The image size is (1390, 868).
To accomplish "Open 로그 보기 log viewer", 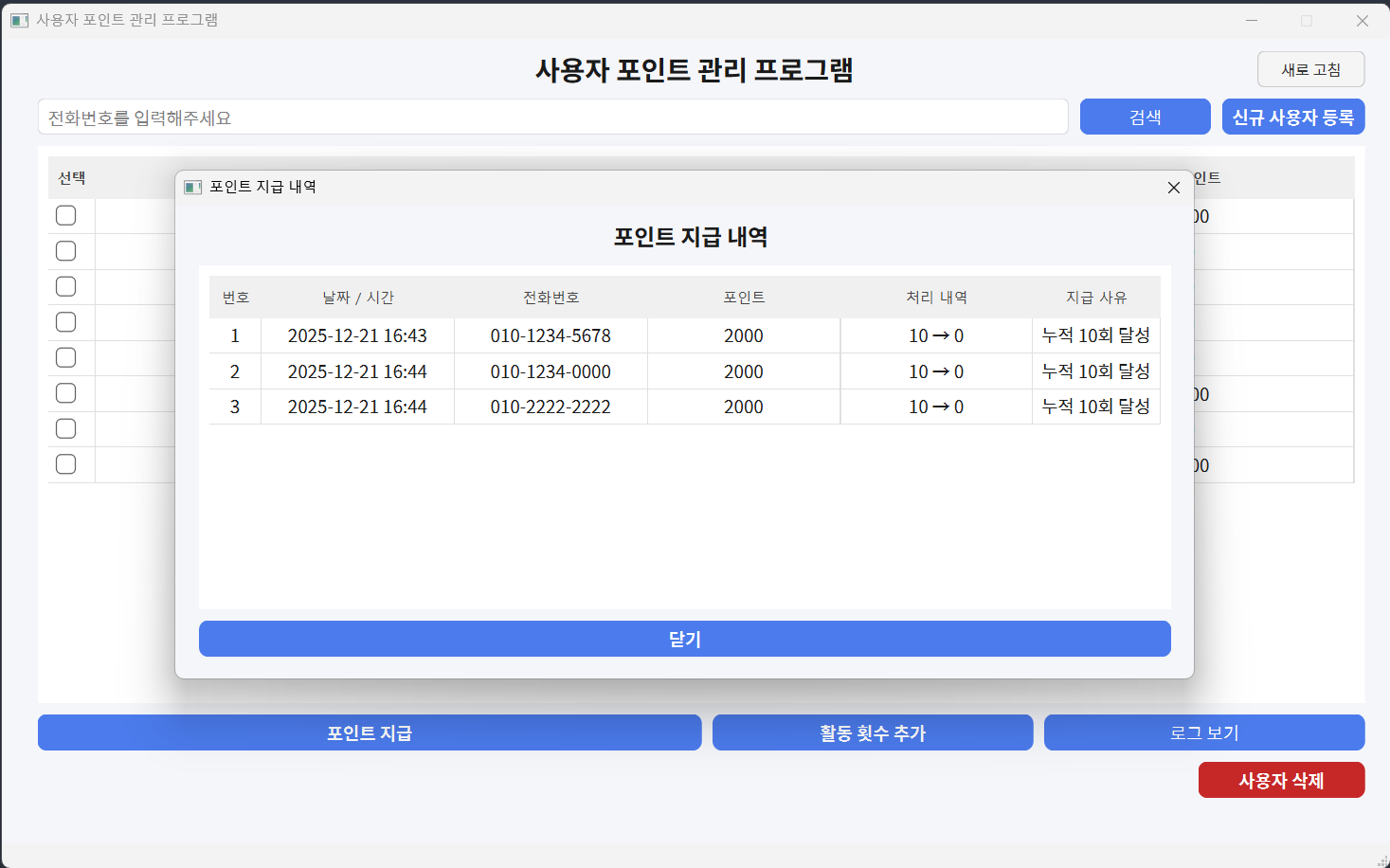I will (x=1203, y=732).
